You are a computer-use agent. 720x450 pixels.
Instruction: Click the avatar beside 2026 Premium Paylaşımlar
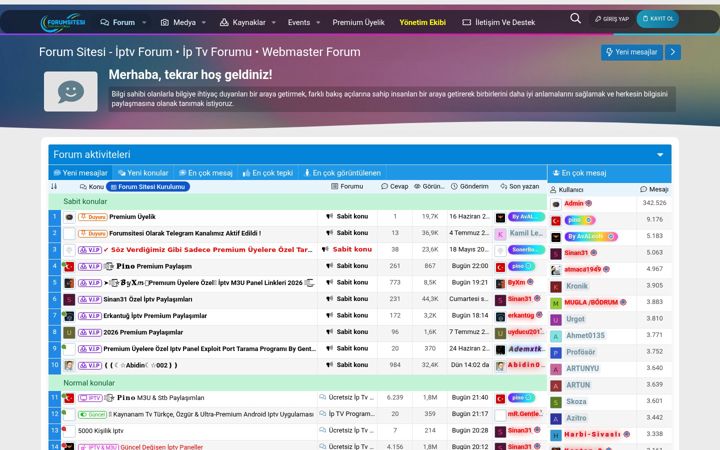tap(69, 332)
